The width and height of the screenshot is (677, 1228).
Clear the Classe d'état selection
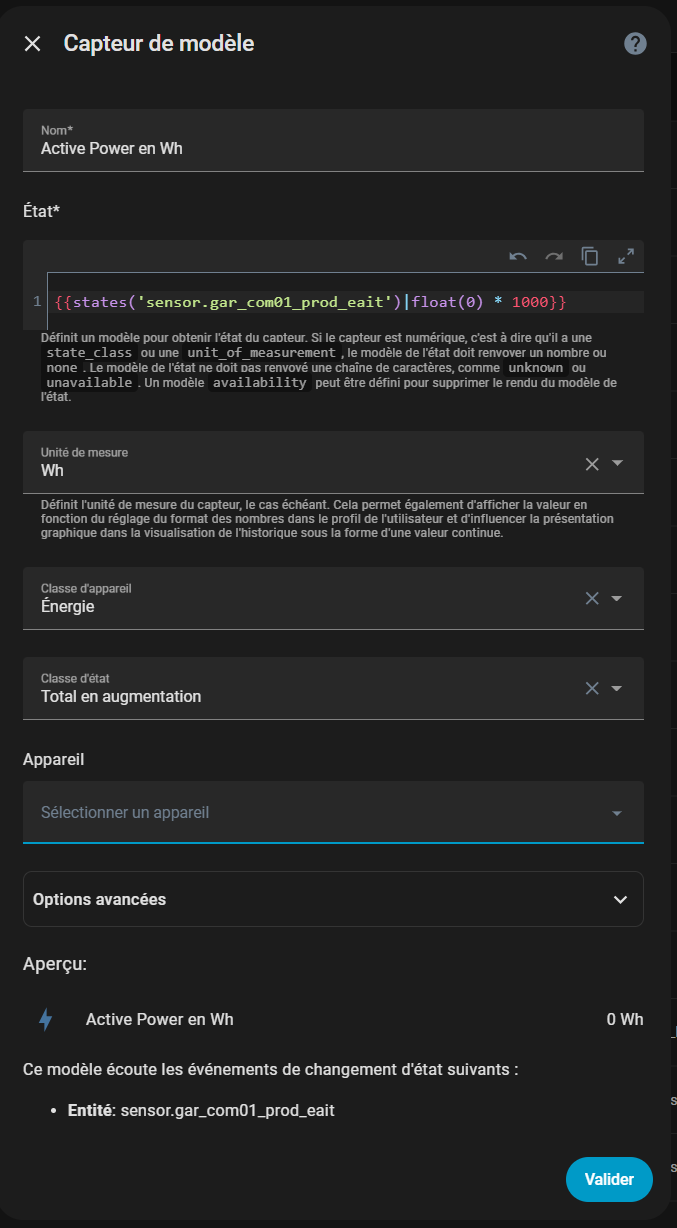[592, 688]
